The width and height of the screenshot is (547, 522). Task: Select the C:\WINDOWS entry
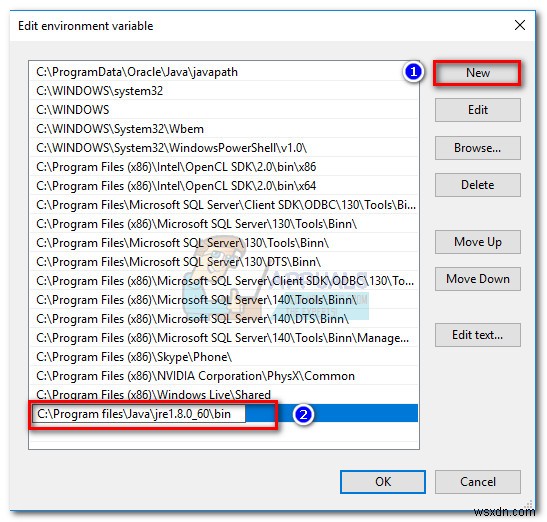(224, 110)
